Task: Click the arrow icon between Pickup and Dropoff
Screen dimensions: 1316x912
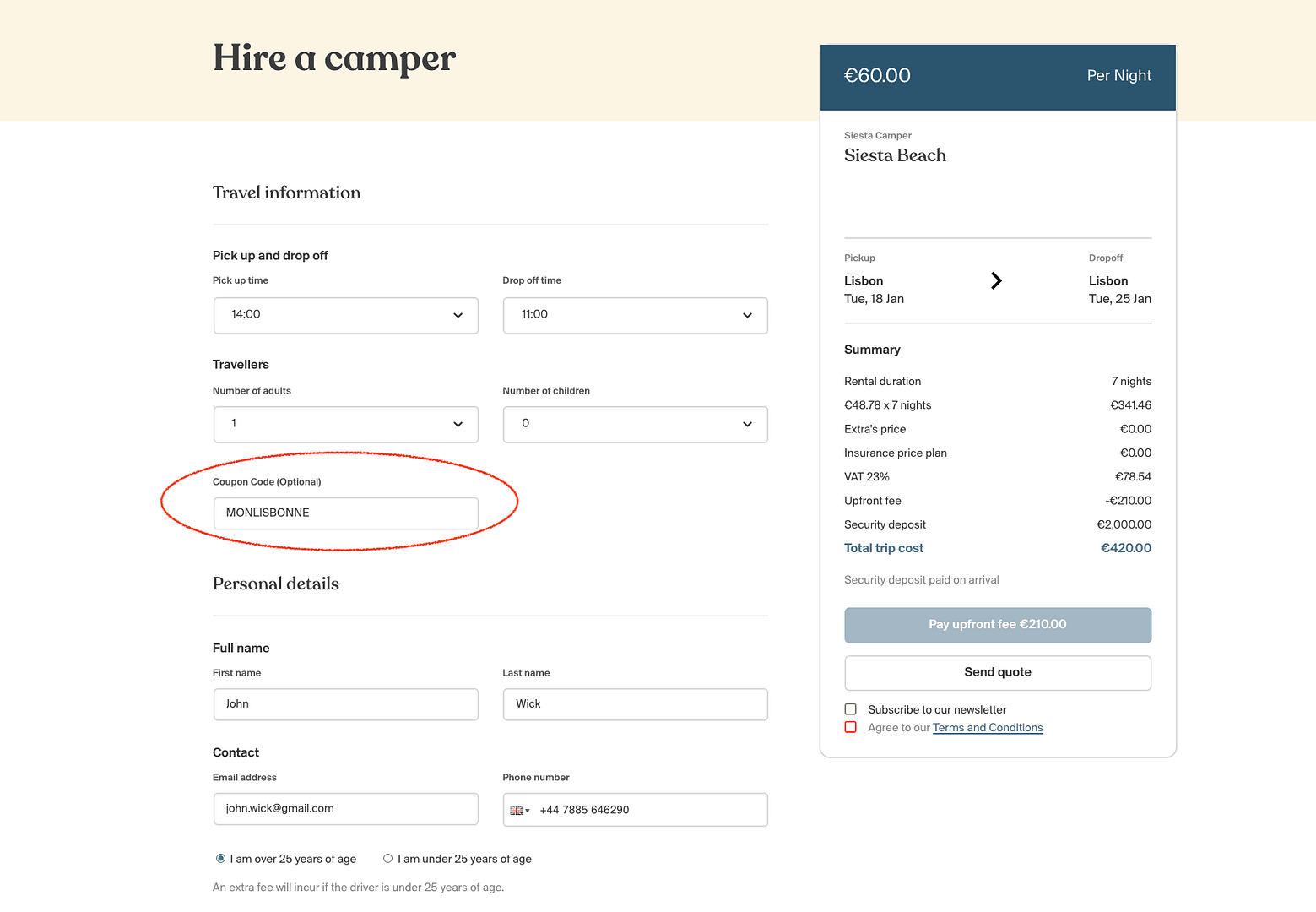Action: tap(996, 280)
